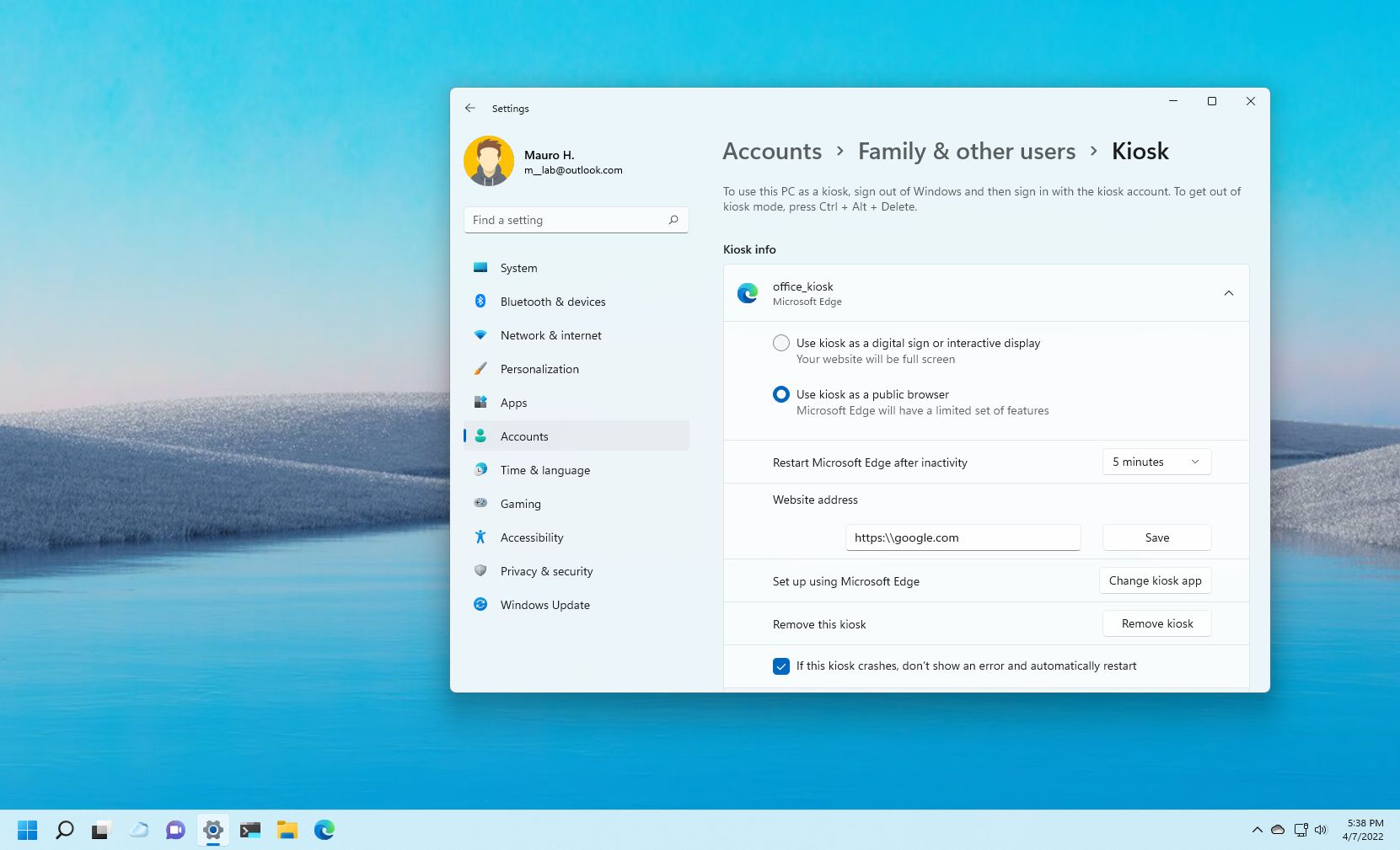The width and height of the screenshot is (1400, 850).
Task: Open the 5 minutes inactivity dropdown
Action: click(x=1156, y=462)
